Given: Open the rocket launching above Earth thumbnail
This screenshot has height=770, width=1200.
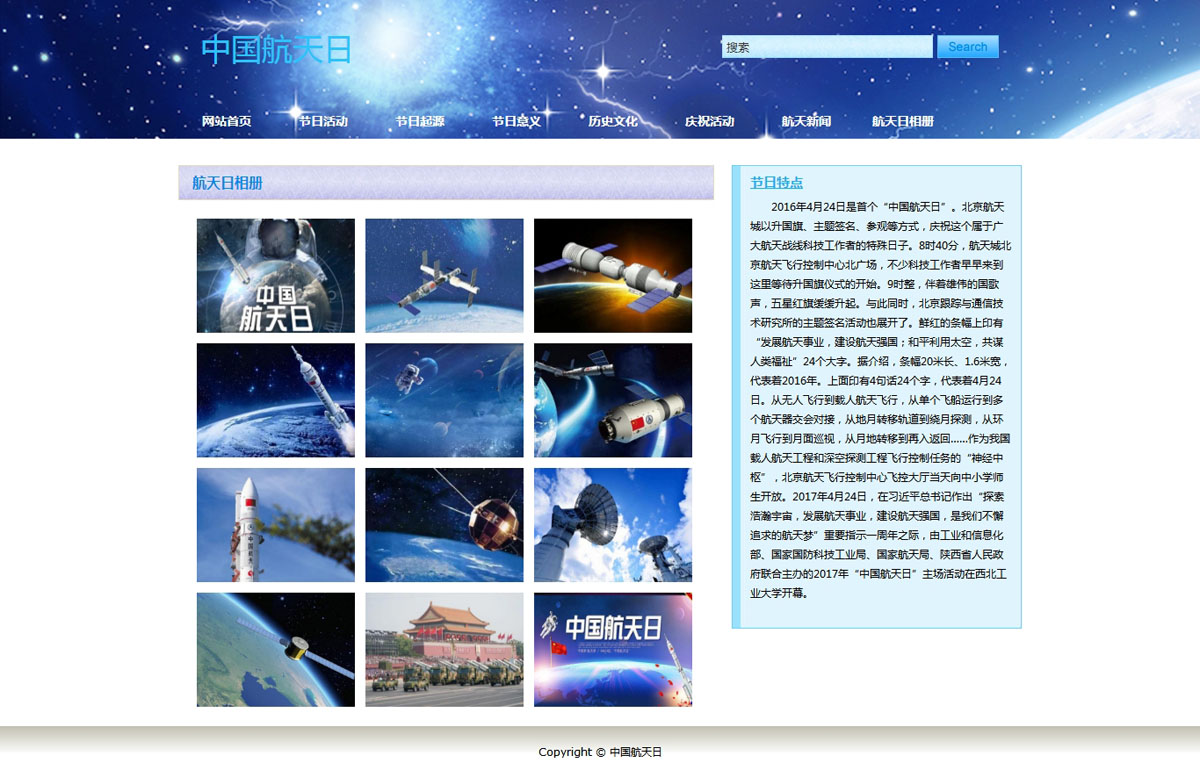Looking at the screenshot, I should pyautogui.click(x=276, y=400).
